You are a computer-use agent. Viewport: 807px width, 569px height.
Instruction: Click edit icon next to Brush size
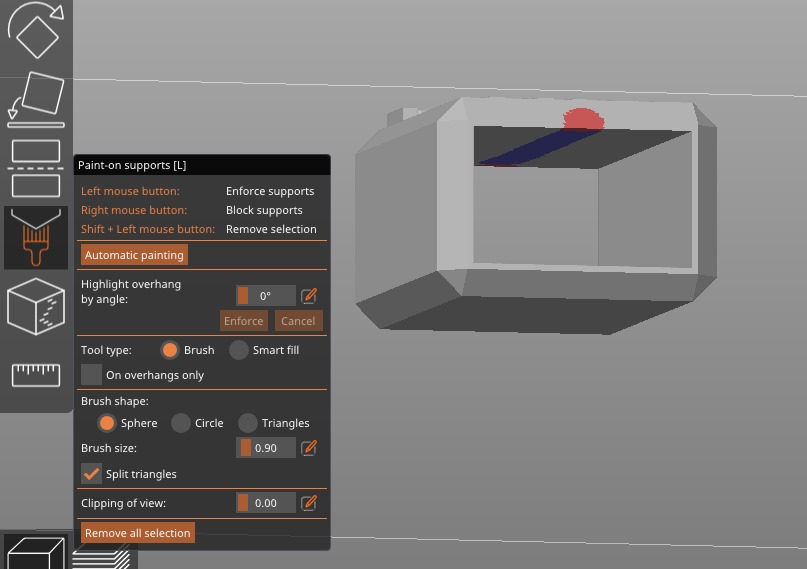309,448
